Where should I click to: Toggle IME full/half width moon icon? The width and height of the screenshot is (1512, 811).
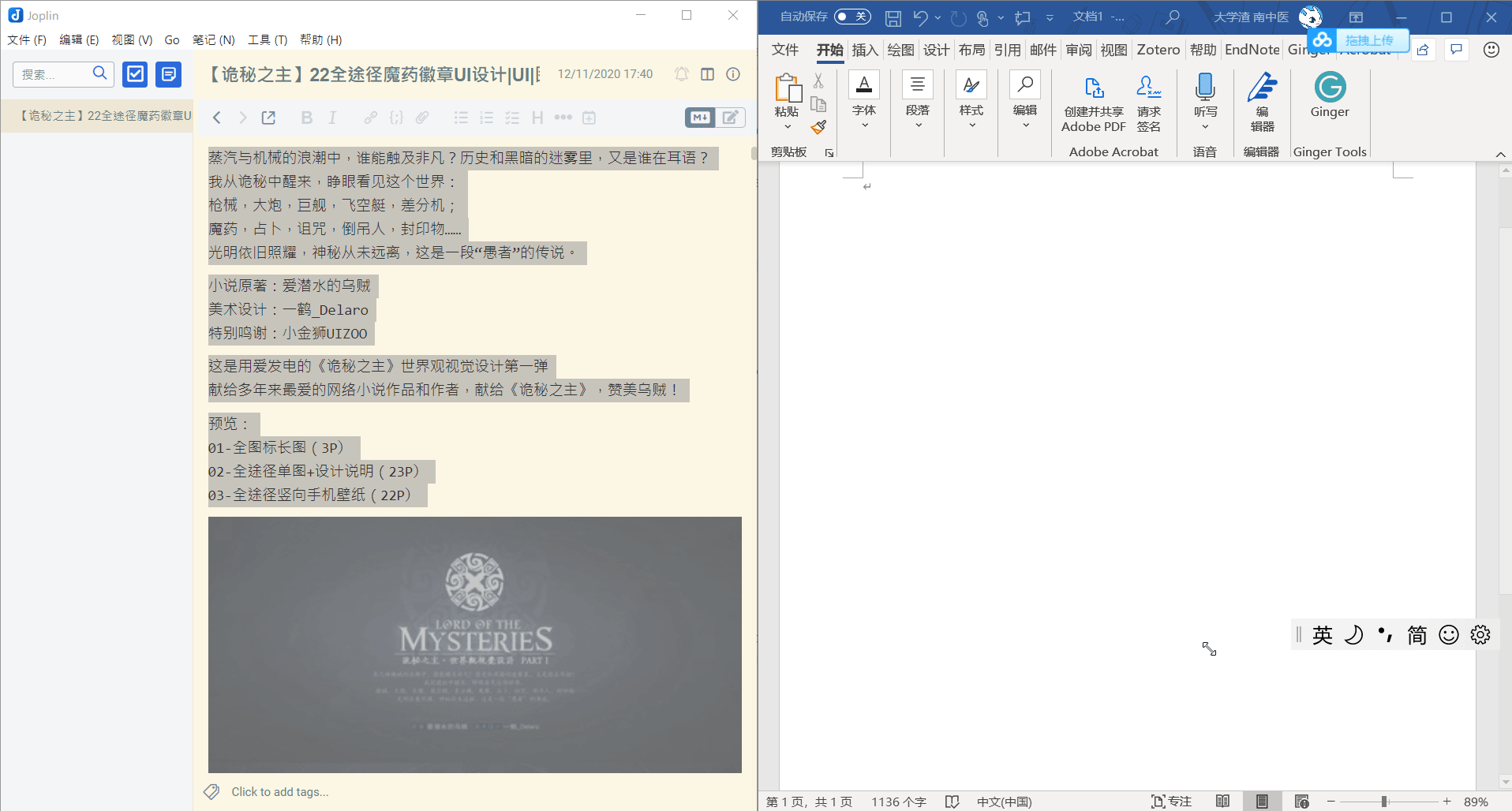coord(1354,635)
